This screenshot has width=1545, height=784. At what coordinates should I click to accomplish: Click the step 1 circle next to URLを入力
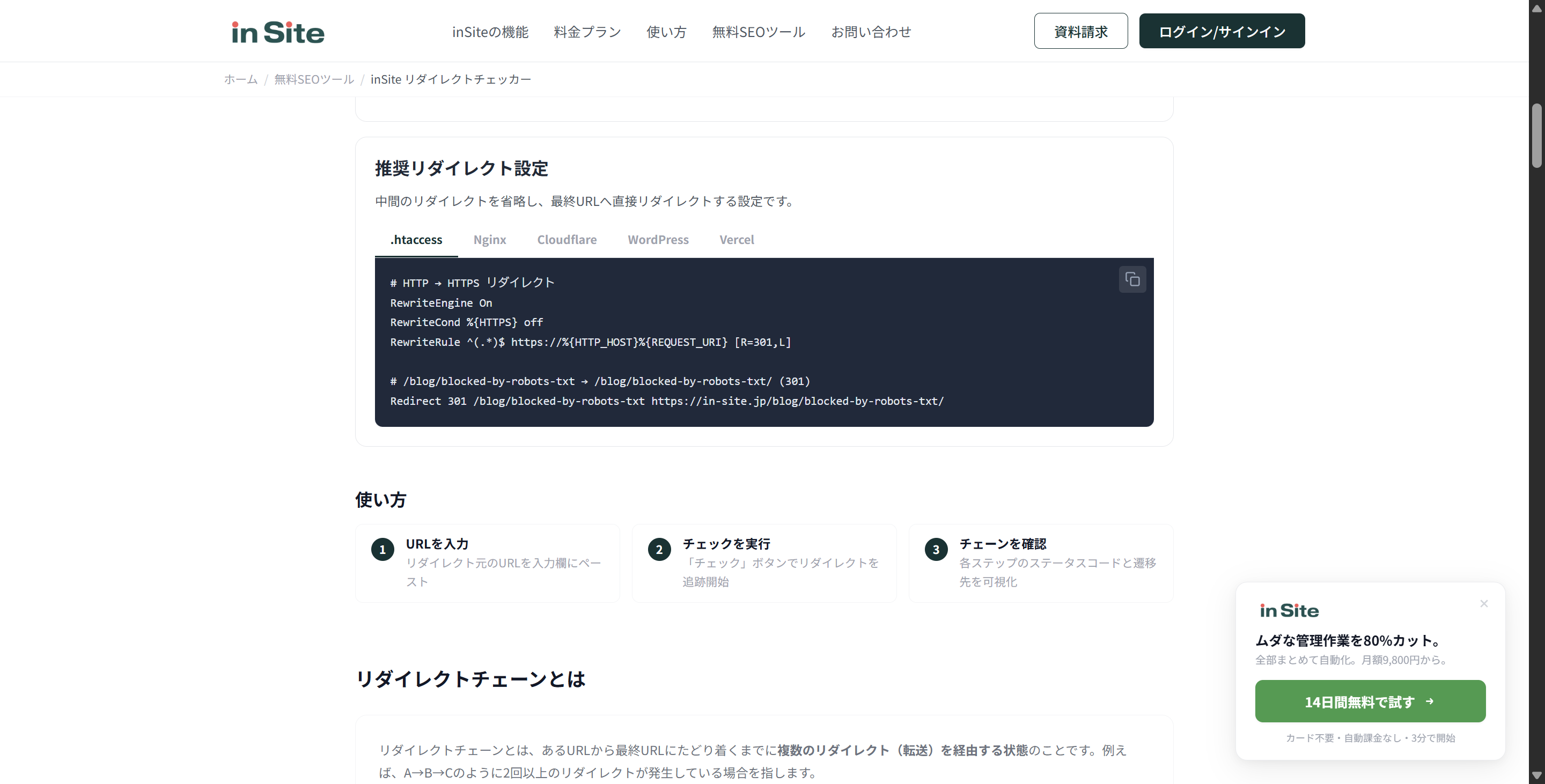tap(382, 549)
